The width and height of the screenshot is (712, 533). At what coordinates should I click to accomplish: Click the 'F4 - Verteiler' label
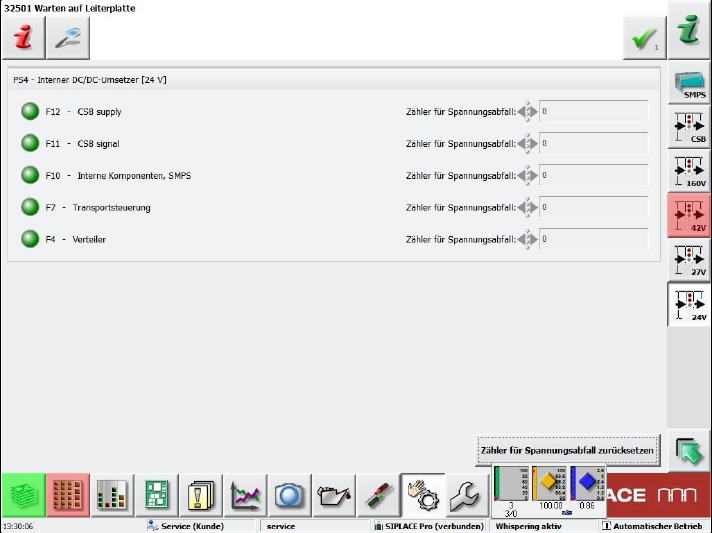click(x=75, y=239)
